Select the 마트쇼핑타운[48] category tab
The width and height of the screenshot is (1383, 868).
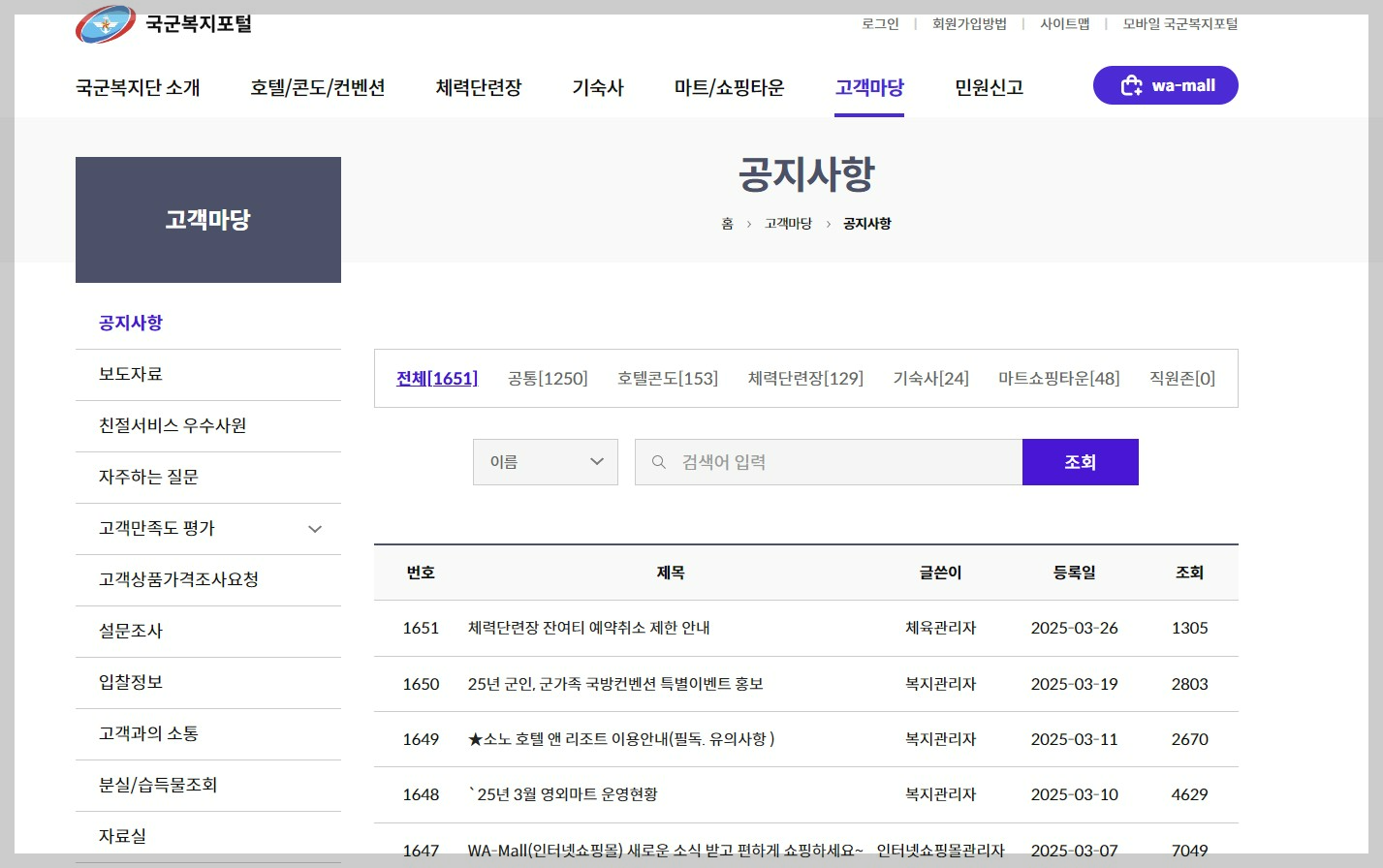[x=1058, y=378]
